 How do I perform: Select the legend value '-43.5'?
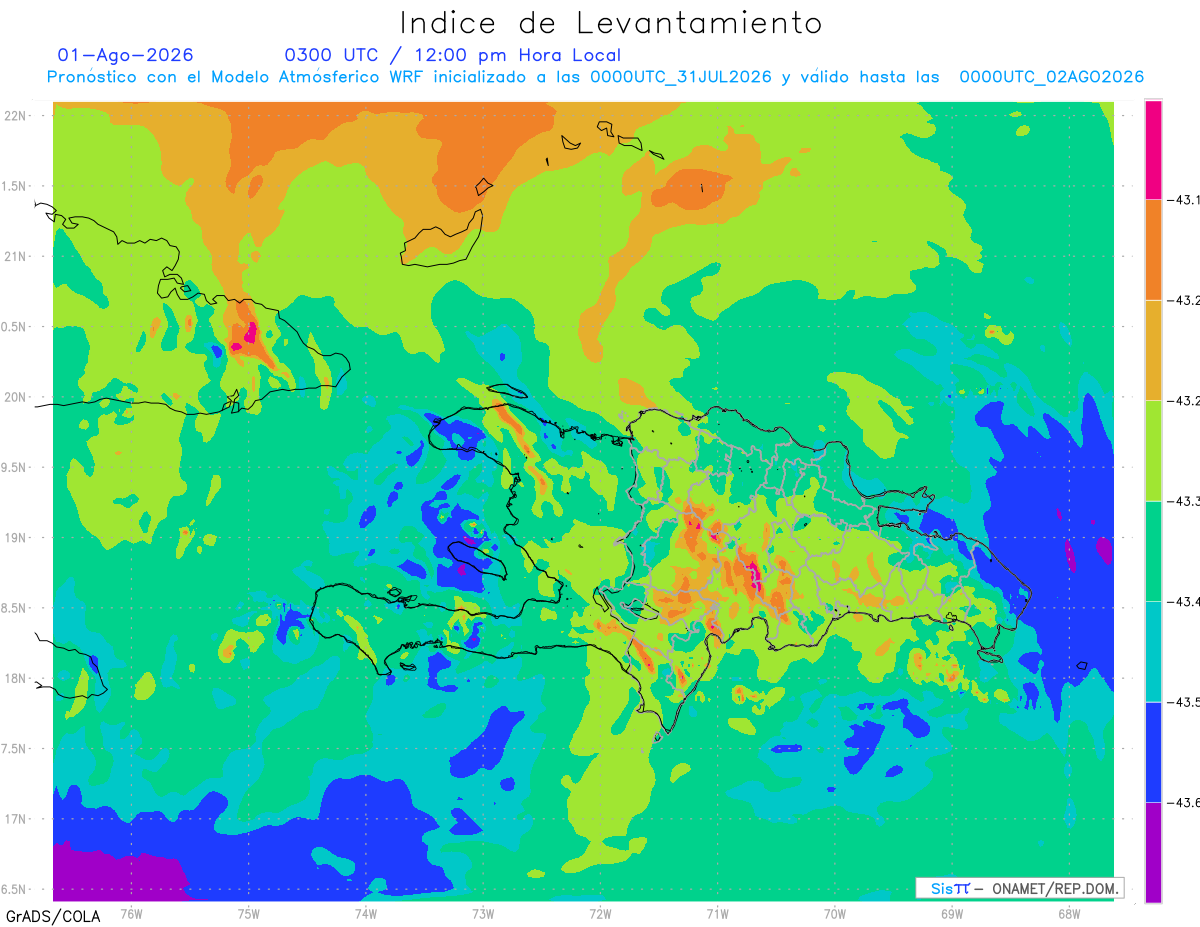coord(1185,702)
